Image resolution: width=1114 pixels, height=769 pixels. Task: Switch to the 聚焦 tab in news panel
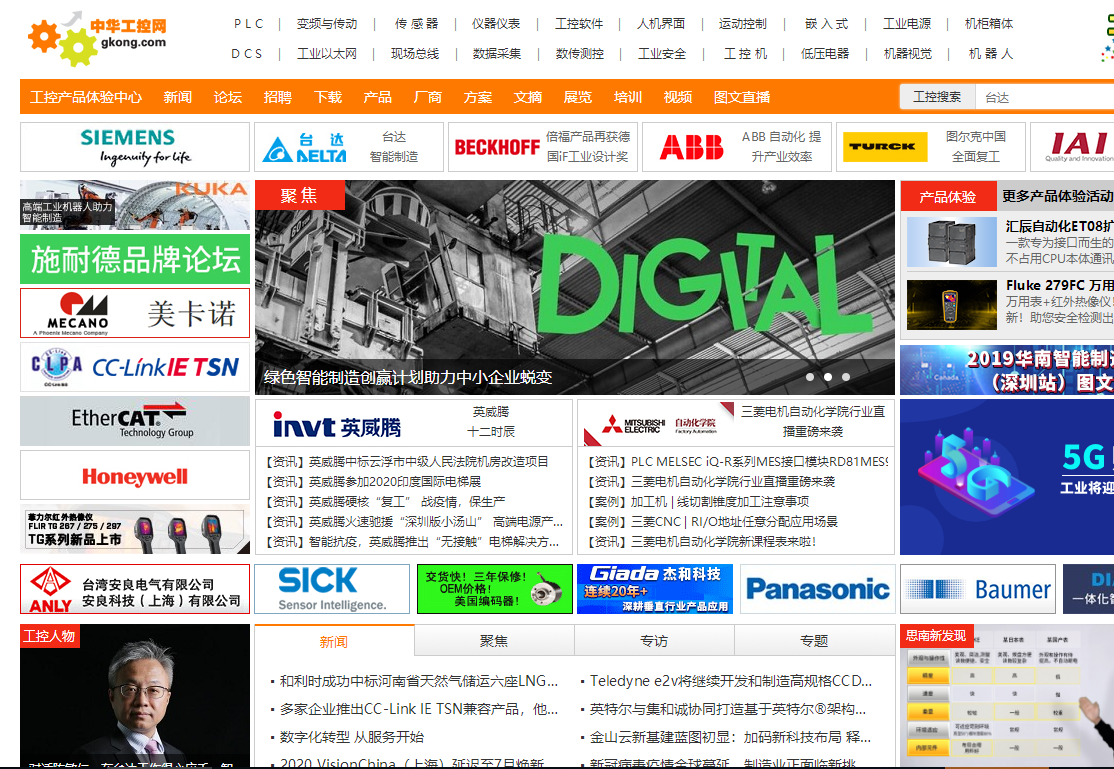click(494, 641)
